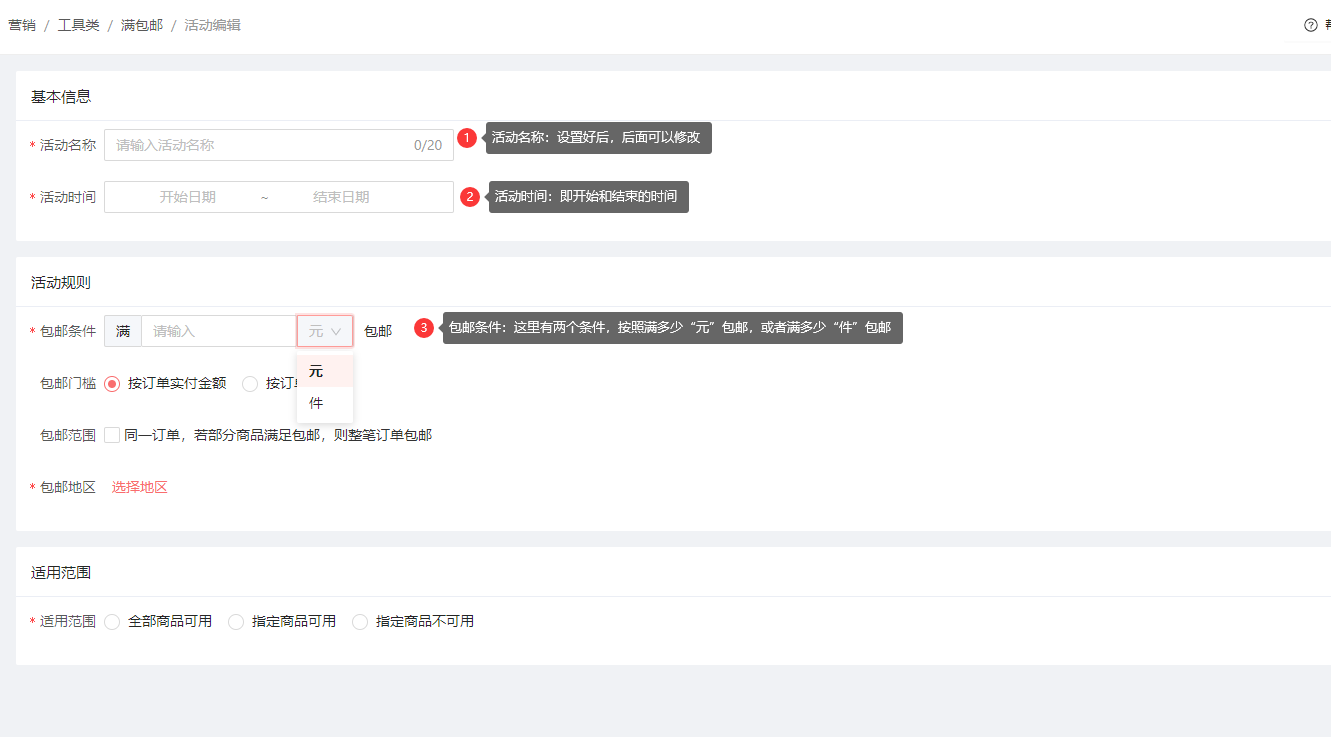The height and width of the screenshot is (737, 1331).
Task: Click the red number 2 badge
Action: click(x=469, y=197)
